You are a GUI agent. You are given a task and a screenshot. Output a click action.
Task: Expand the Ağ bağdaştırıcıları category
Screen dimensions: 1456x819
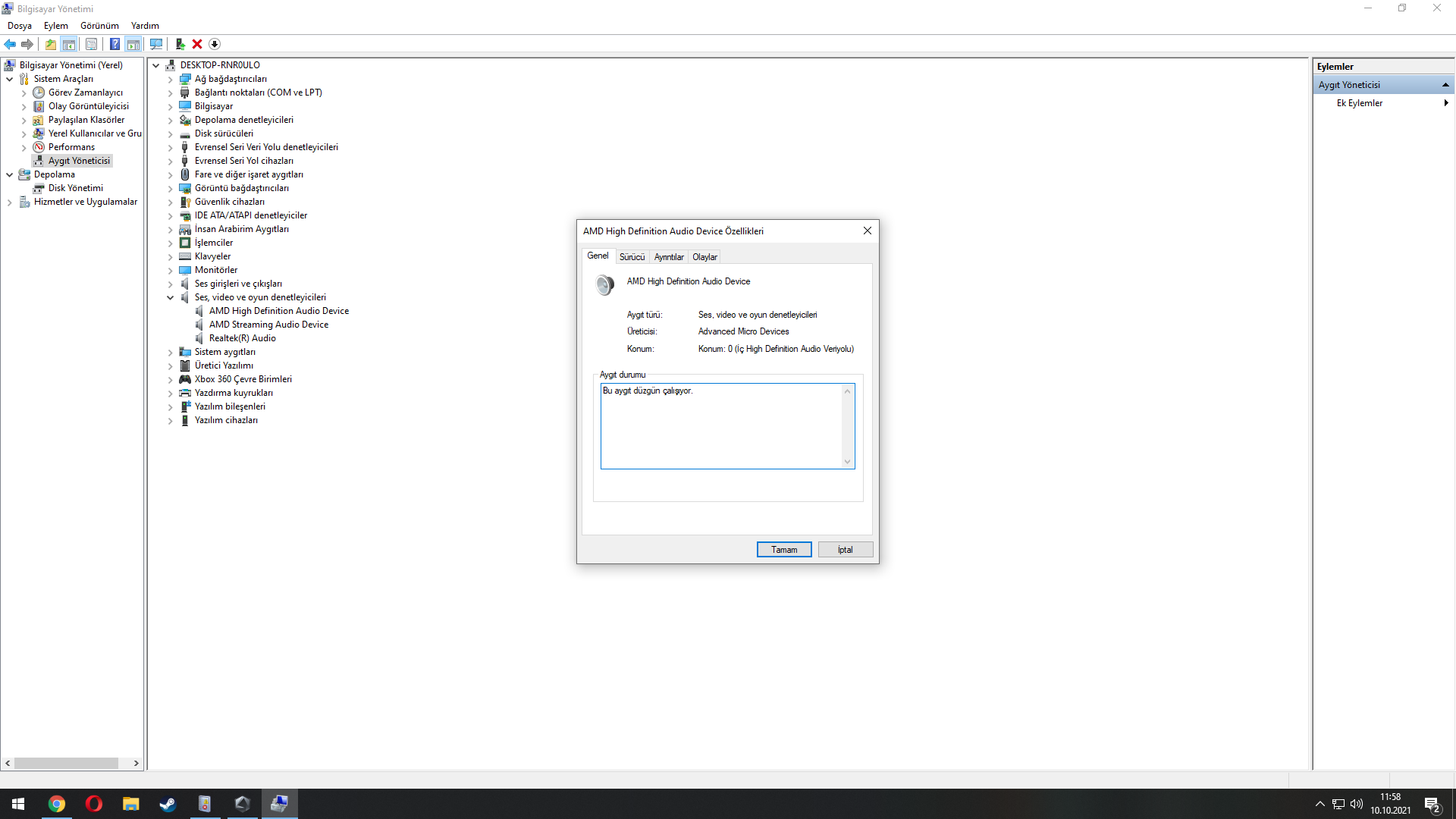point(171,80)
